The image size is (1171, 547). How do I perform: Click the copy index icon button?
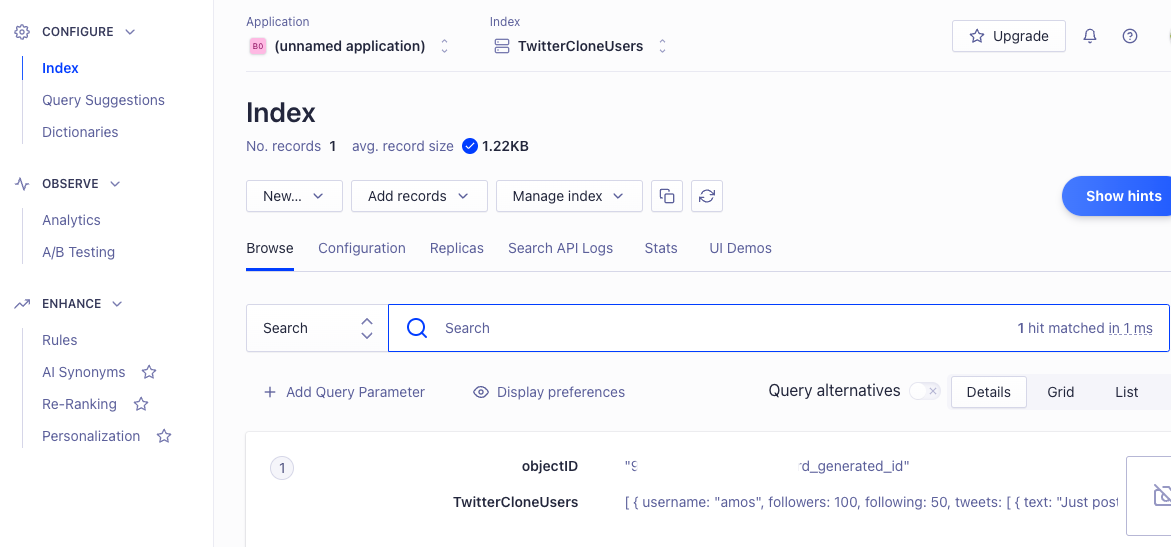[x=667, y=196]
